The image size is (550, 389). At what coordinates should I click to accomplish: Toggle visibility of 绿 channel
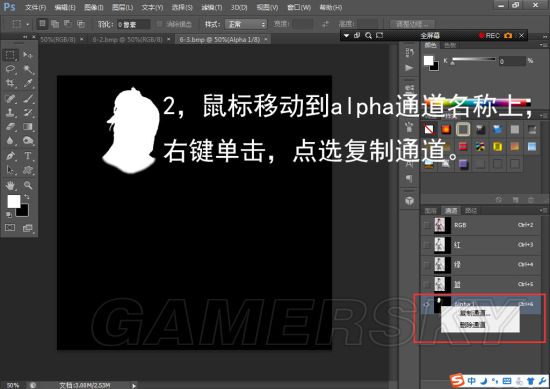427,264
